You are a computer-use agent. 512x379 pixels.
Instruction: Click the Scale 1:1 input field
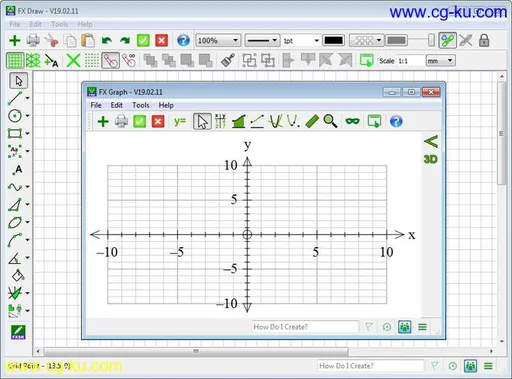[x=411, y=61]
